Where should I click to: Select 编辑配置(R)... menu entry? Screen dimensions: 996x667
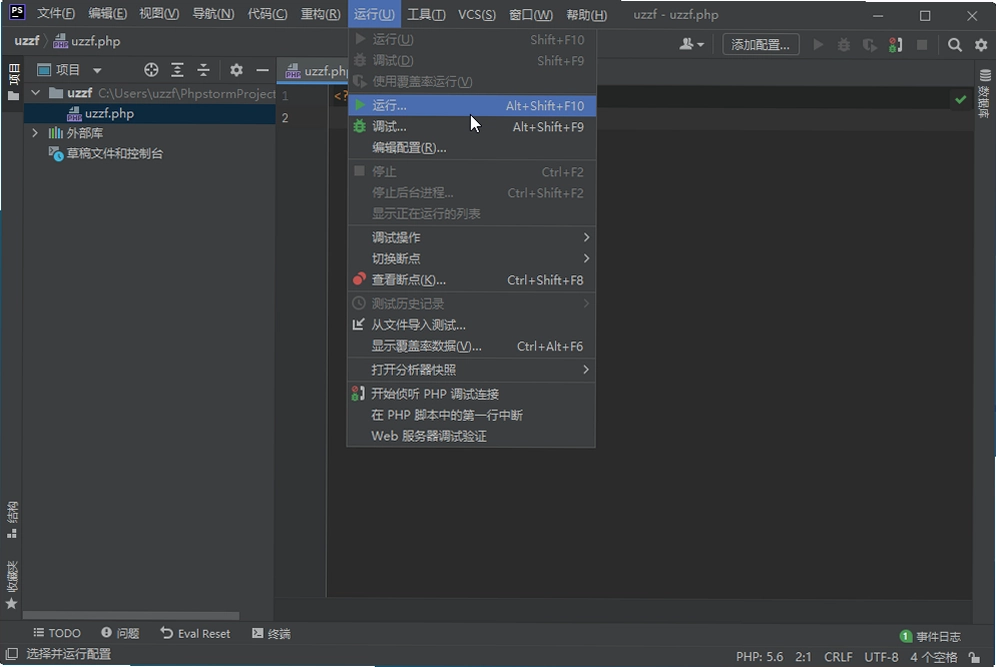tap(471, 147)
